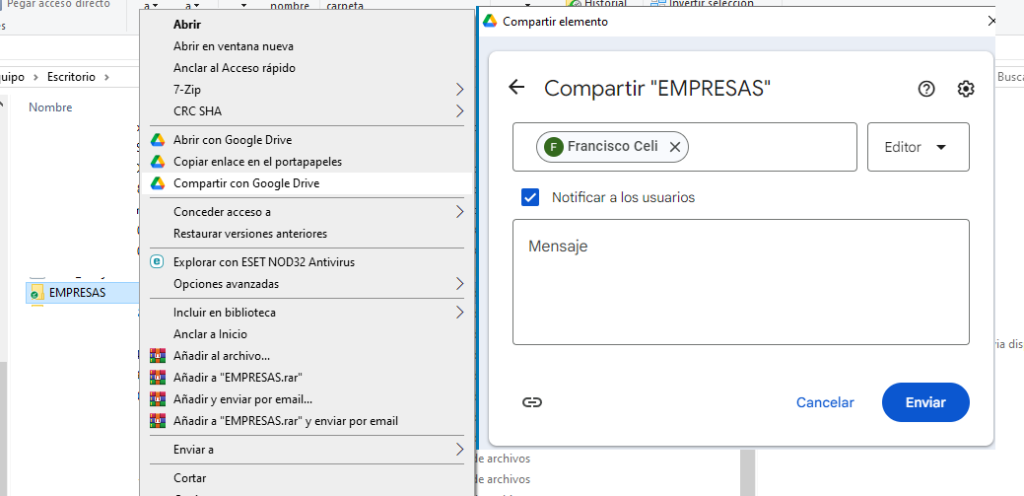Select the EMPRESAS folder icon
Viewport: 1024px width, 496px height.
click(x=37, y=293)
